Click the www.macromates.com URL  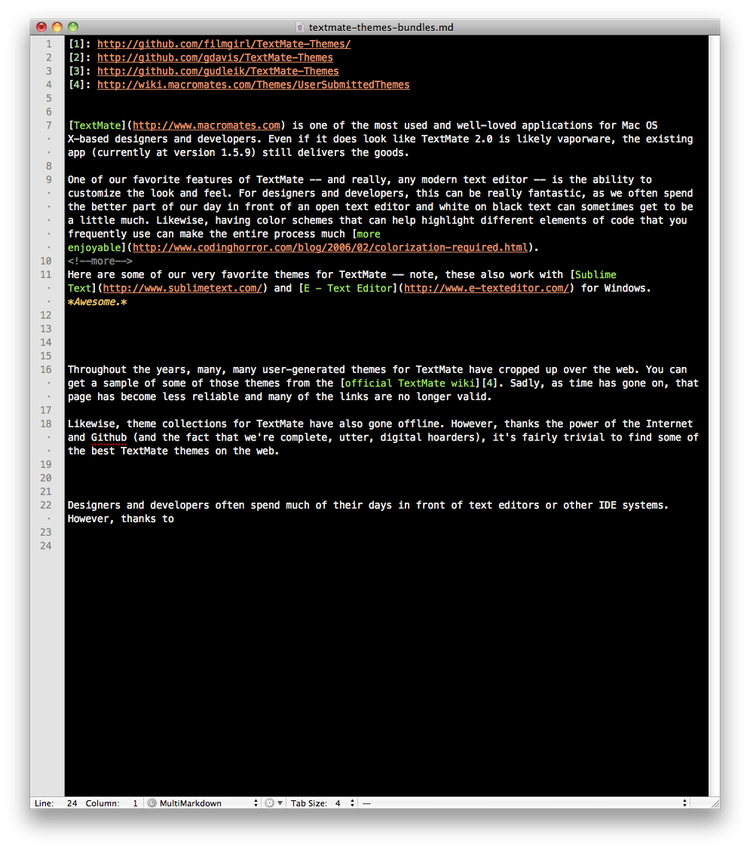pos(206,125)
